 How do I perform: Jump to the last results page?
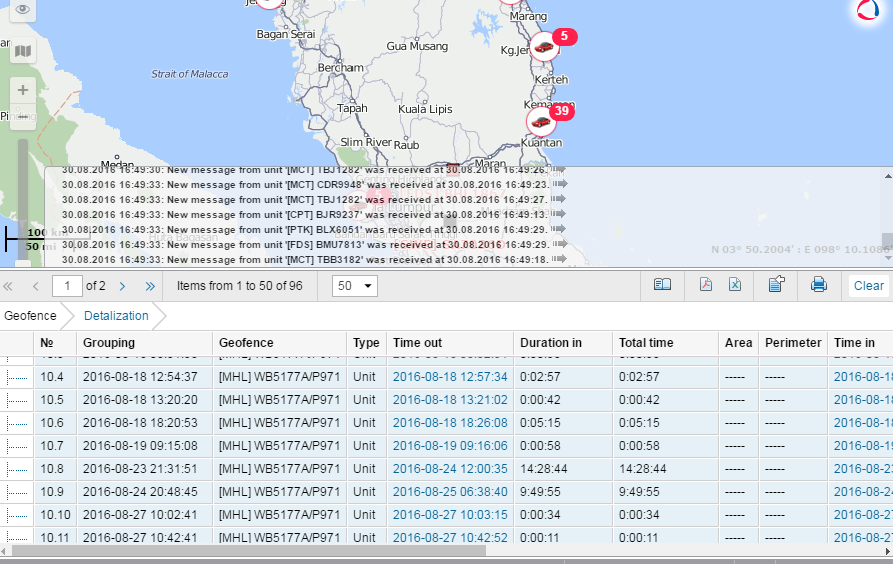tap(150, 286)
